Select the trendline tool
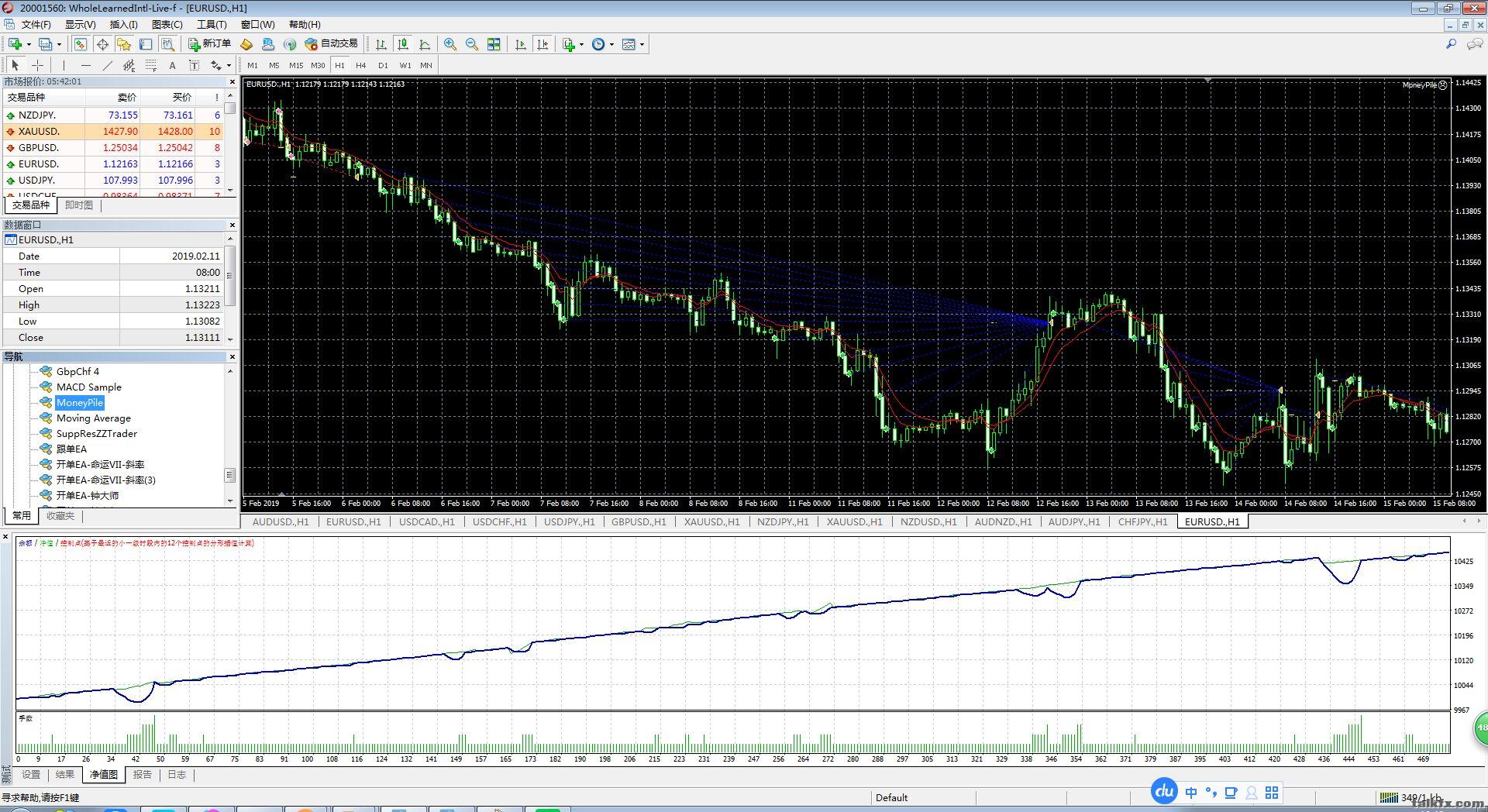The width and height of the screenshot is (1488, 812). [107, 65]
